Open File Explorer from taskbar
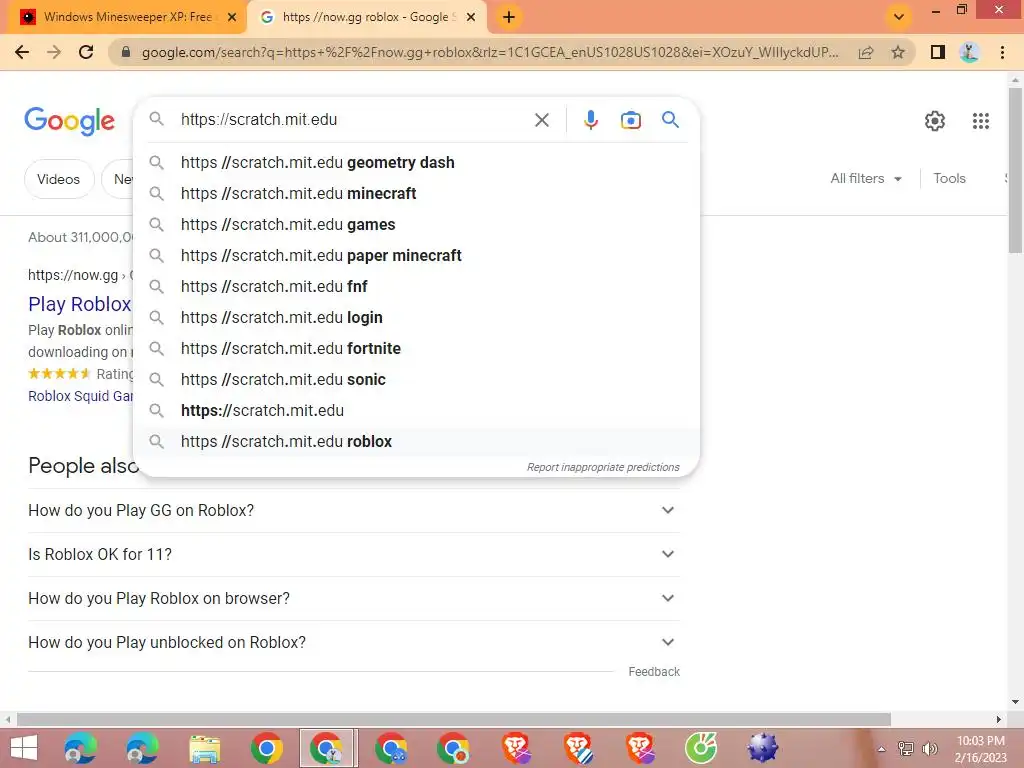 click(x=204, y=748)
